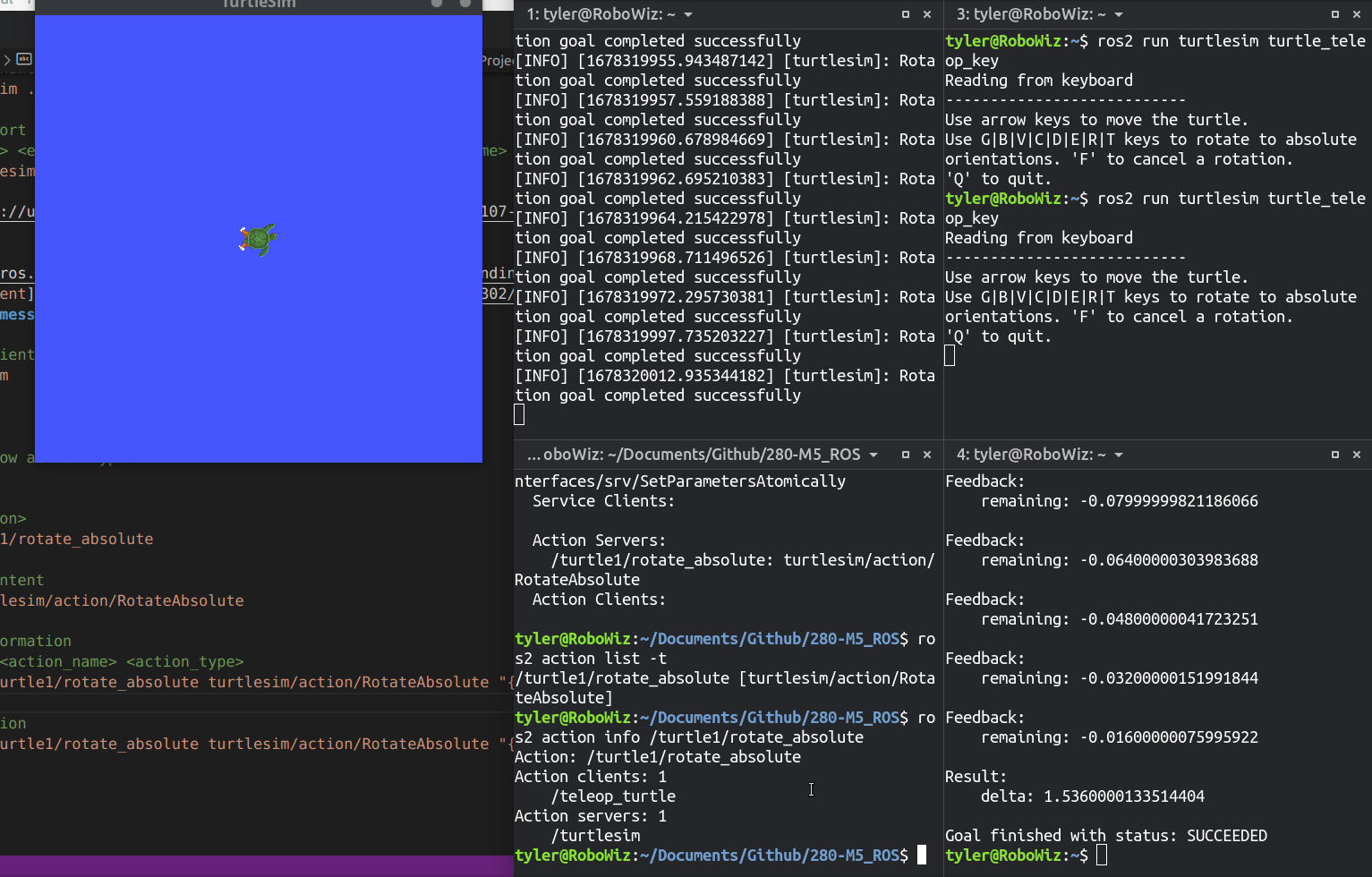Click the TurtleSim window title bar
The height and width of the screenshot is (877, 1372).
(259, 5)
